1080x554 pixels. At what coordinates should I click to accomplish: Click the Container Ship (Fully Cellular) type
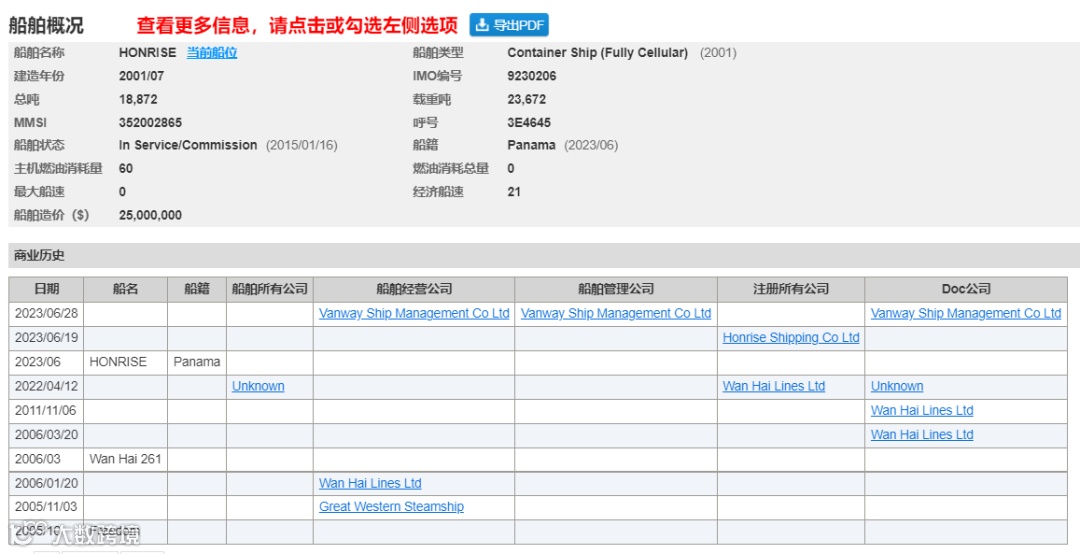point(597,53)
